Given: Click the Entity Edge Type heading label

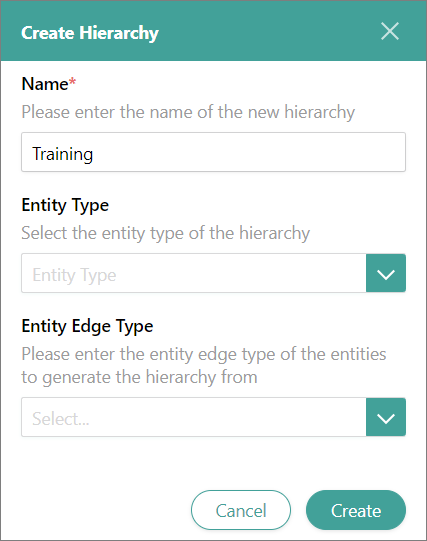Looking at the screenshot, I should point(87,327).
